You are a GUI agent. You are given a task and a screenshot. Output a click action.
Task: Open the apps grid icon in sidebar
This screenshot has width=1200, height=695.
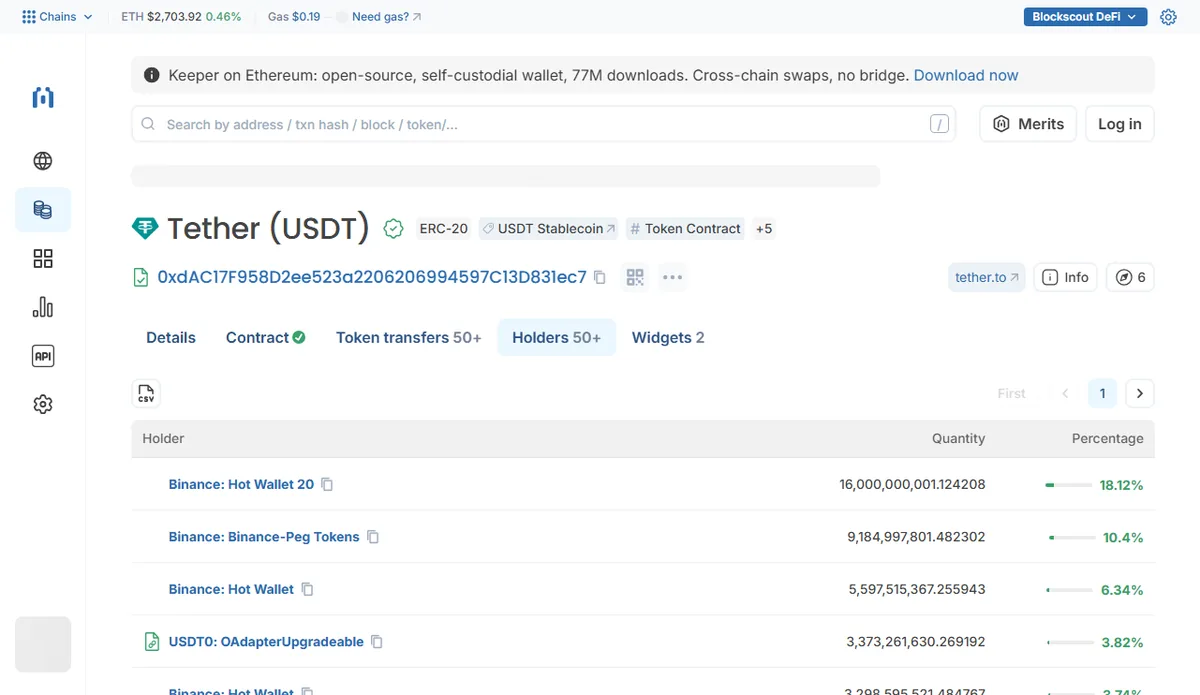pyautogui.click(x=43, y=259)
